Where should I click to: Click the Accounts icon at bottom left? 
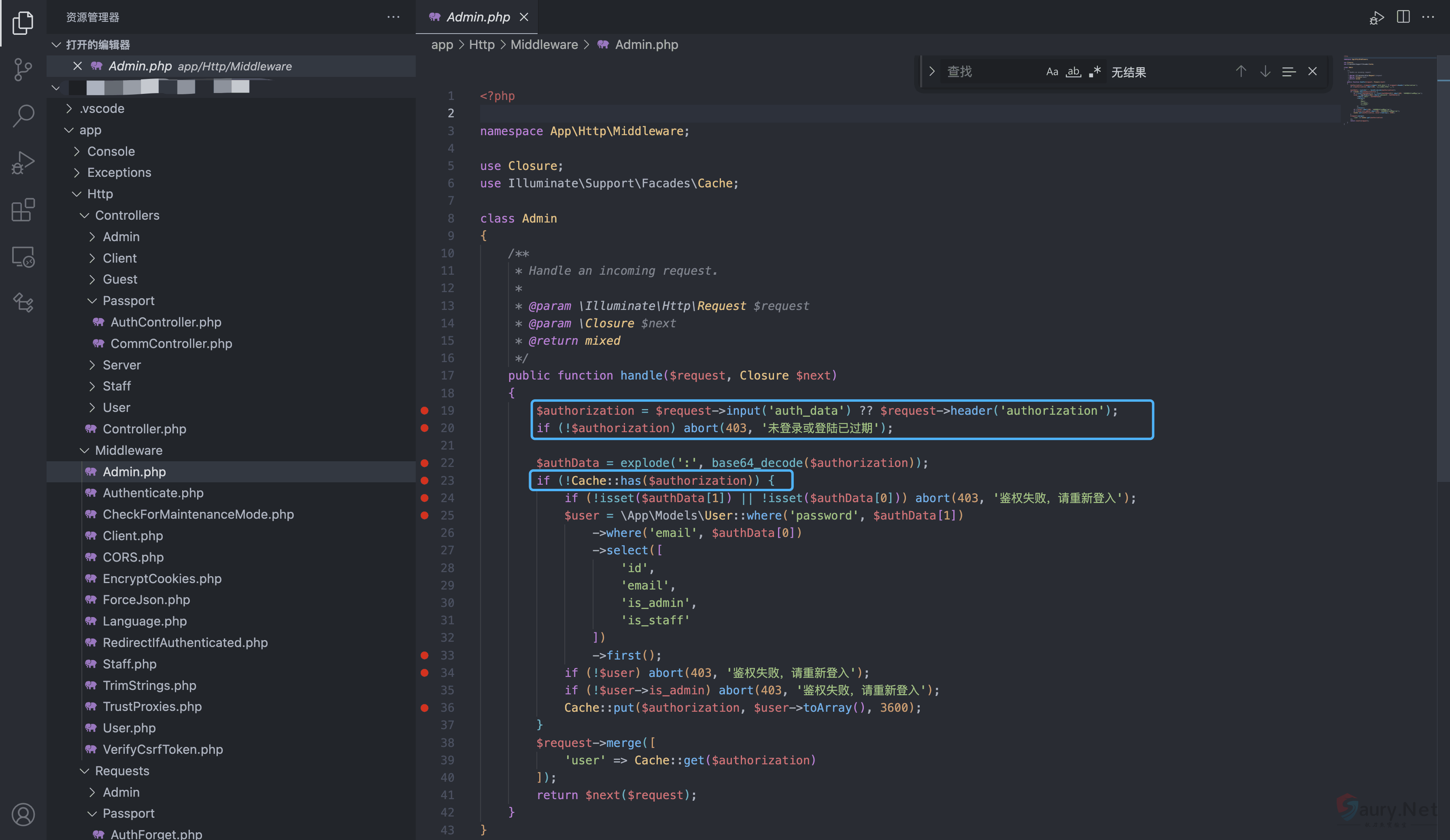(x=22, y=814)
